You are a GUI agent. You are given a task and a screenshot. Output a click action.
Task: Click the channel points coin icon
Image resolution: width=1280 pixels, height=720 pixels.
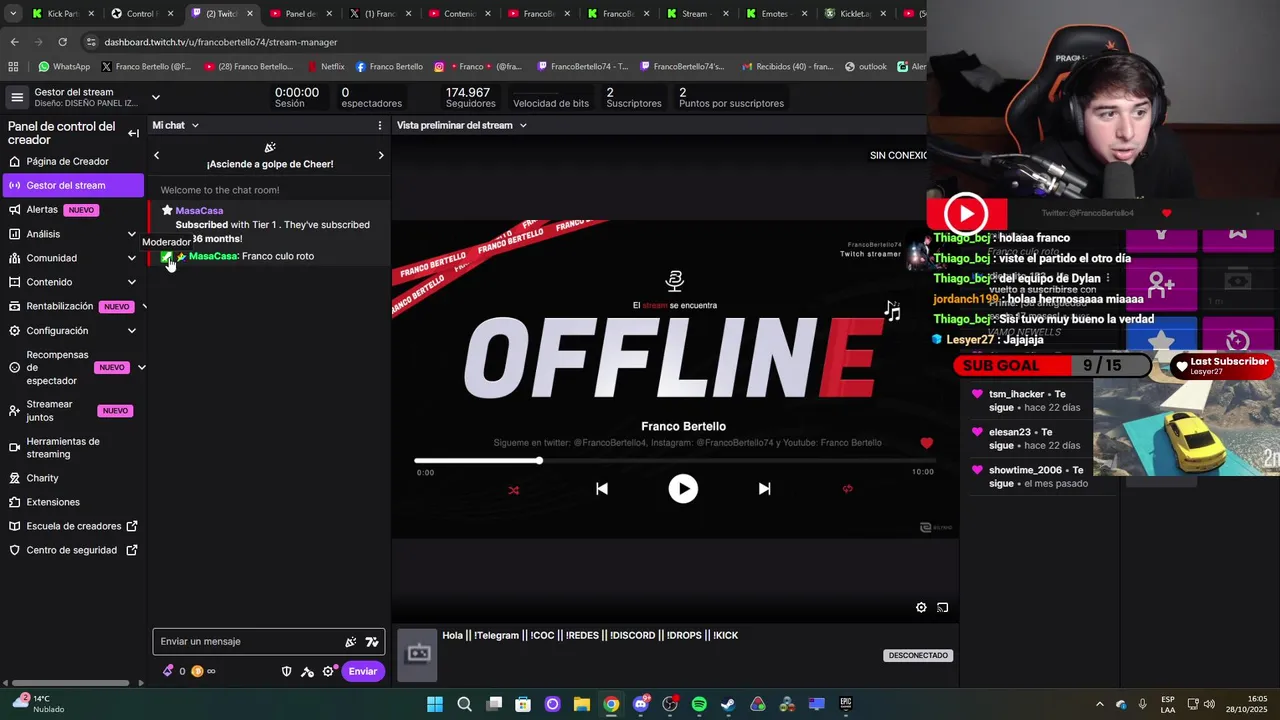click(197, 671)
